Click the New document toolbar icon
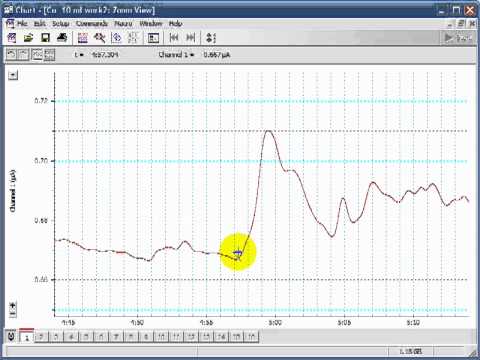Screen dimensions: 480x360 click(x=11, y=38)
